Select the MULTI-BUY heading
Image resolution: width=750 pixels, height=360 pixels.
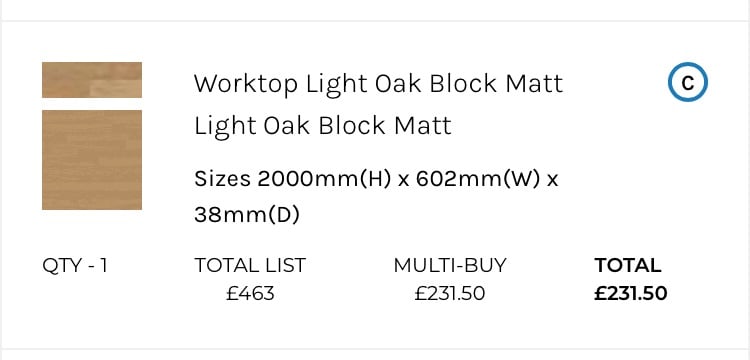click(450, 265)
